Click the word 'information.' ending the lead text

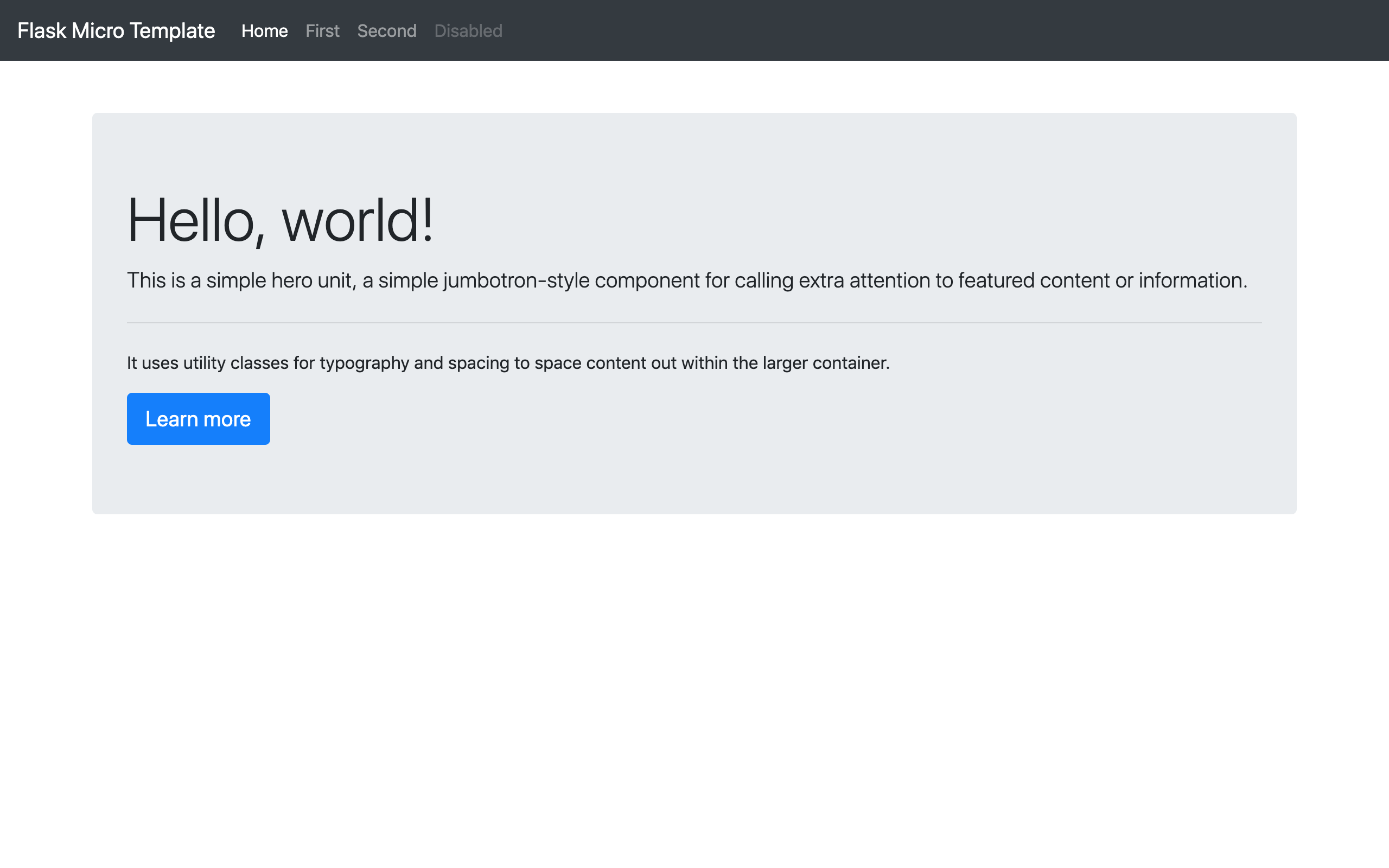[x=1192, y=280]
